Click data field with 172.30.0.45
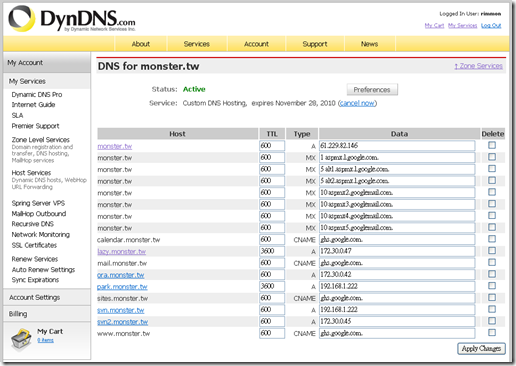516x366 pixels. pos(397,321)
